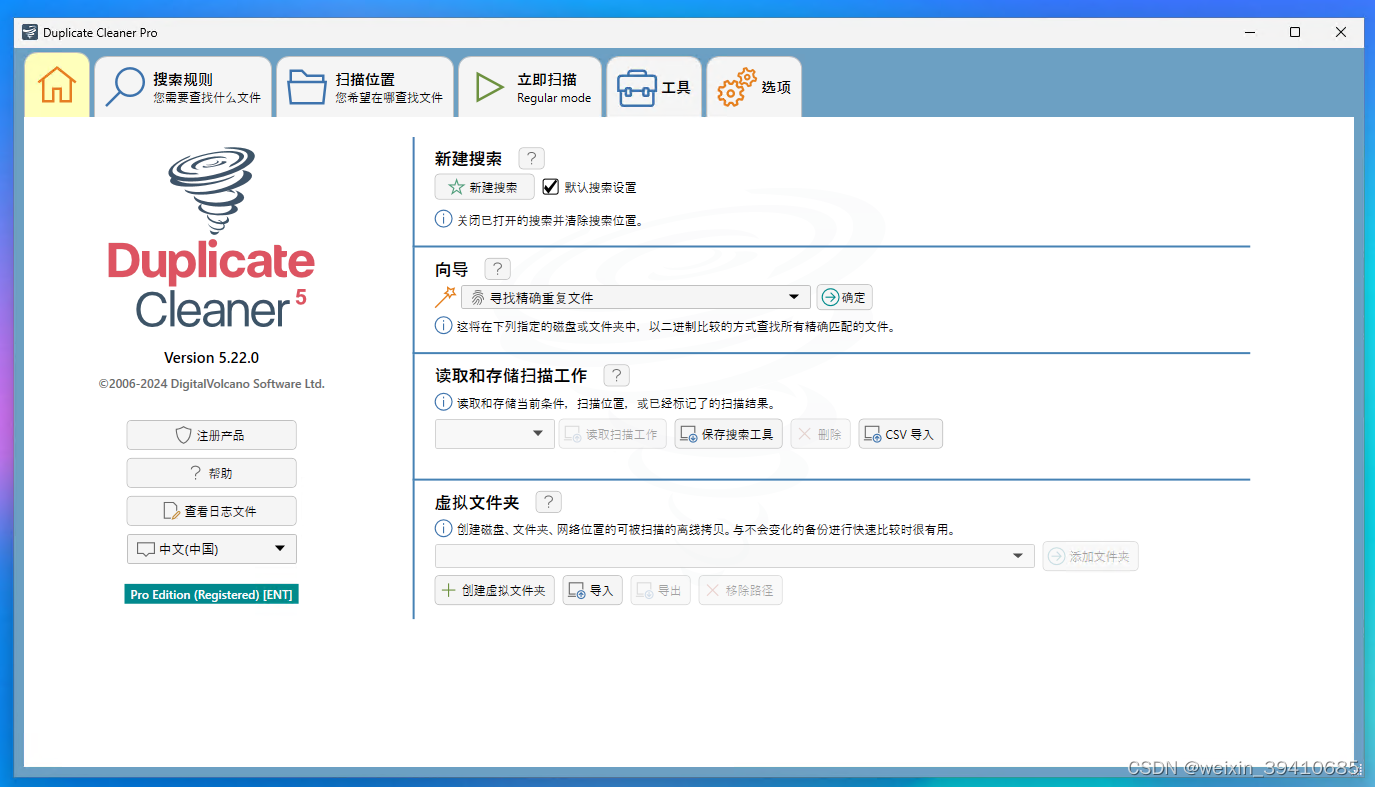Click the 帮助 button in left panel
This screenshot has height=787, width=1375.
(211, 473)
